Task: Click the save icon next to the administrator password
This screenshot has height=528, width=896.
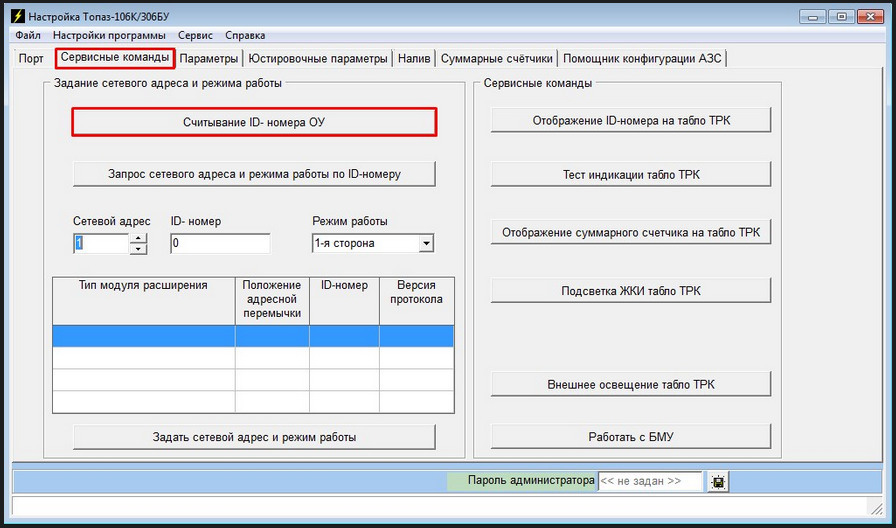Action: pos(718,482)
